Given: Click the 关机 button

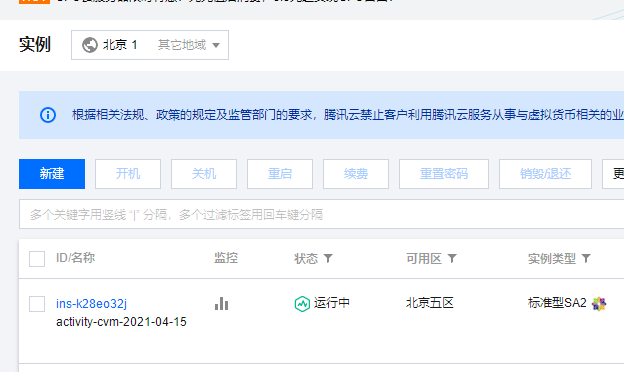Looking at the screenshot, I should [204, 174].
